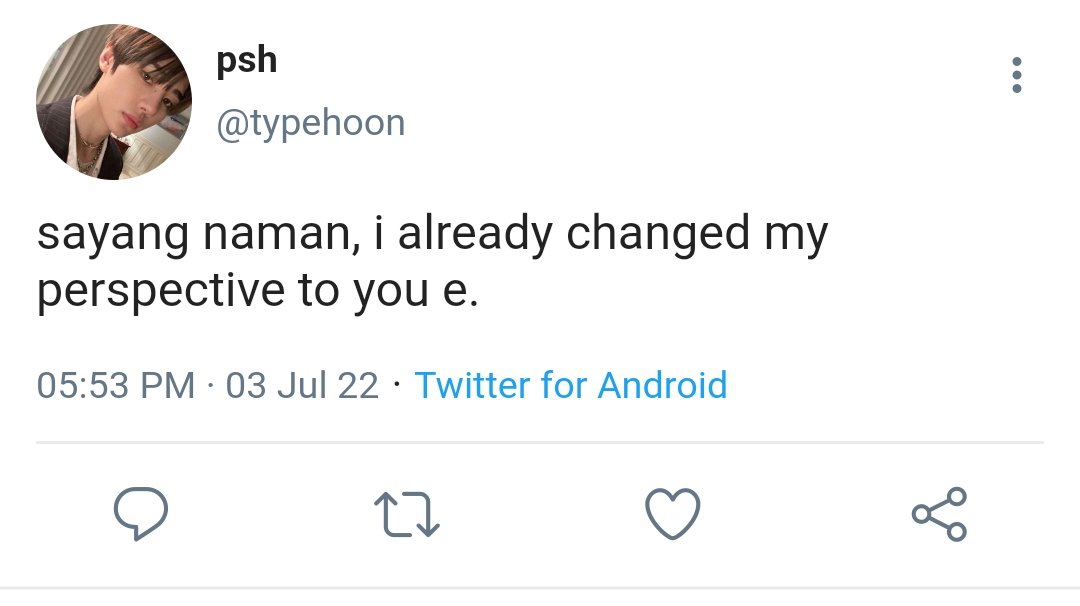Click the word "Android" in source label
1080x606 pixels.
tap(662, 385)
